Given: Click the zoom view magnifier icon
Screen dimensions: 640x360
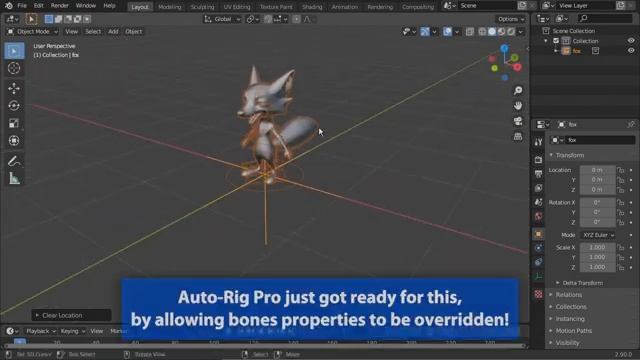Looking at the screenshot, I should click(x=518, y=90).
